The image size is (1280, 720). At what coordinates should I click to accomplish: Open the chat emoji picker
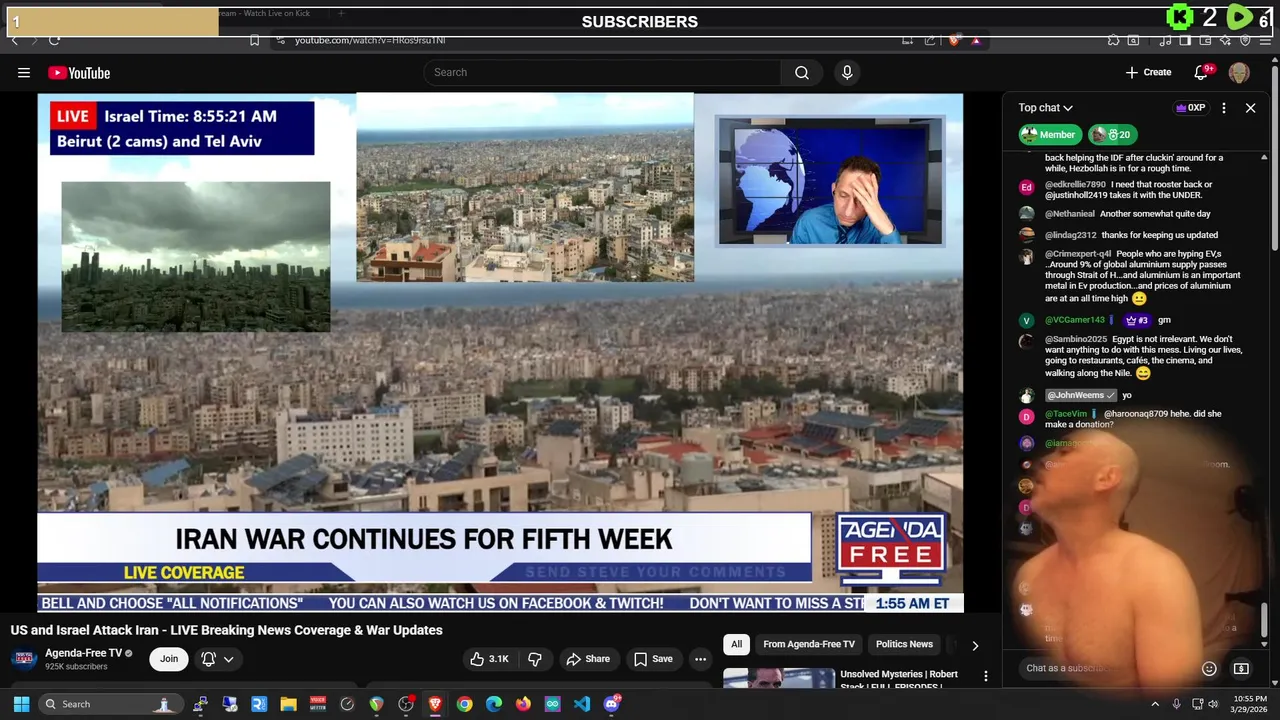(x=1209, y=668)
